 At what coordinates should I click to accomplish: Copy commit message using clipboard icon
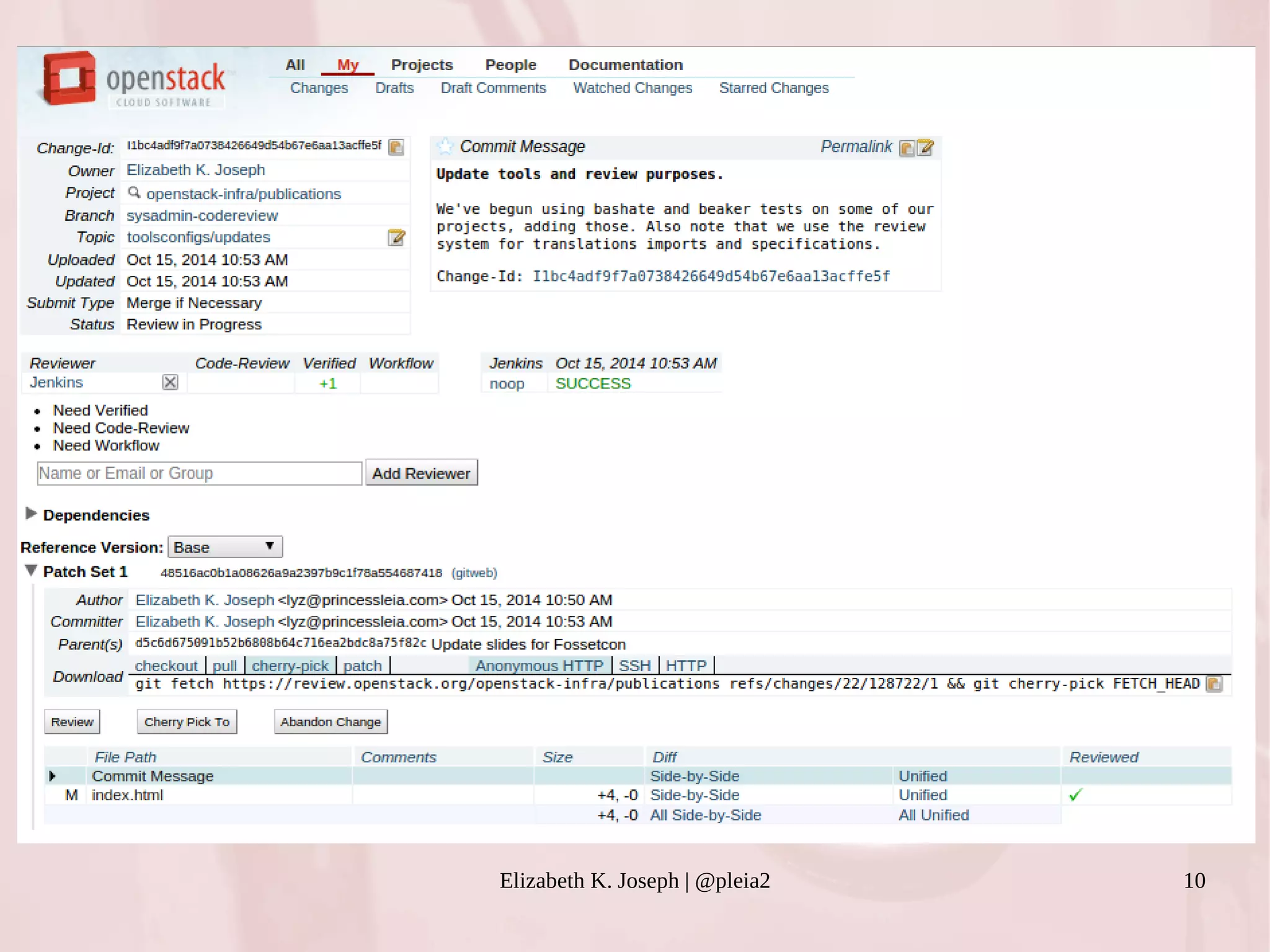907,148
